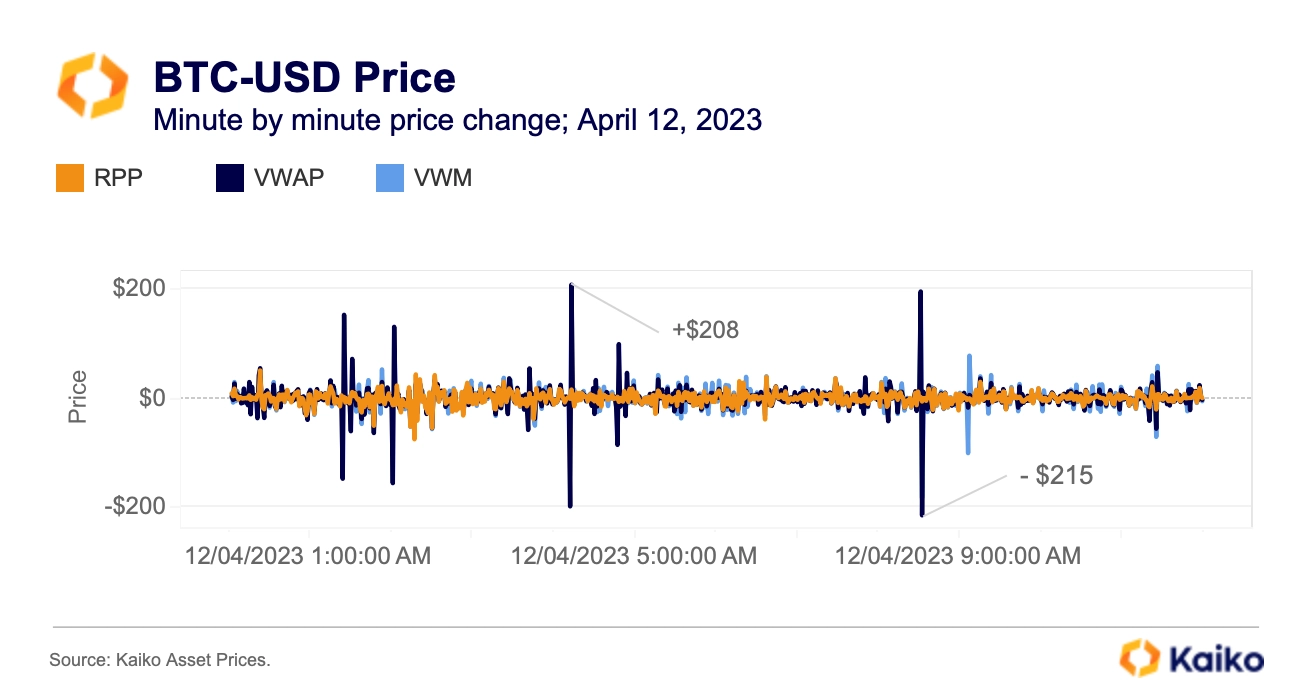Click the Kaiko brand logo bottom-right
Viewport: 1308px width, 698px height.
tap(1191, 658)
